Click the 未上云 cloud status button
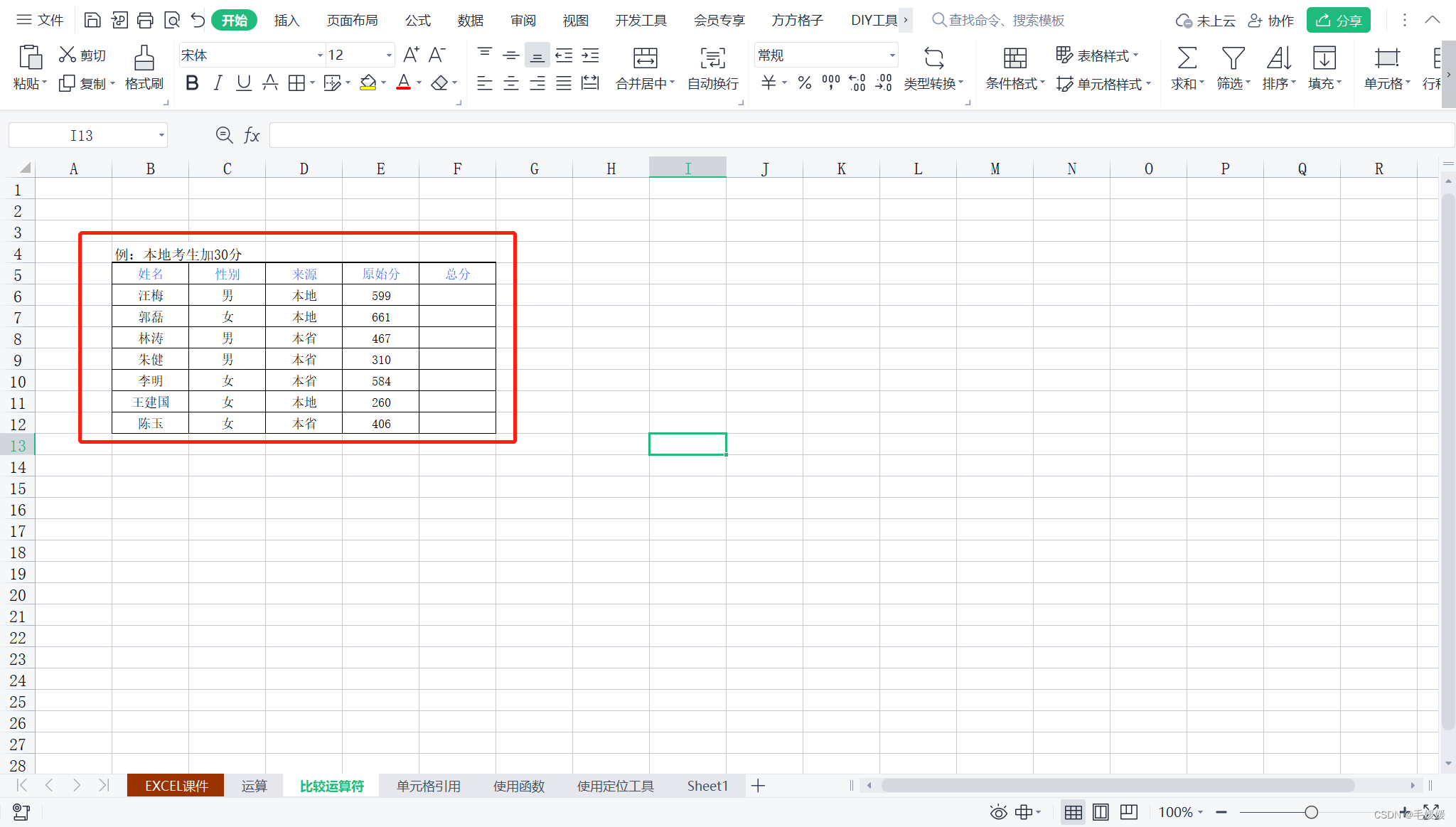 1205,21
